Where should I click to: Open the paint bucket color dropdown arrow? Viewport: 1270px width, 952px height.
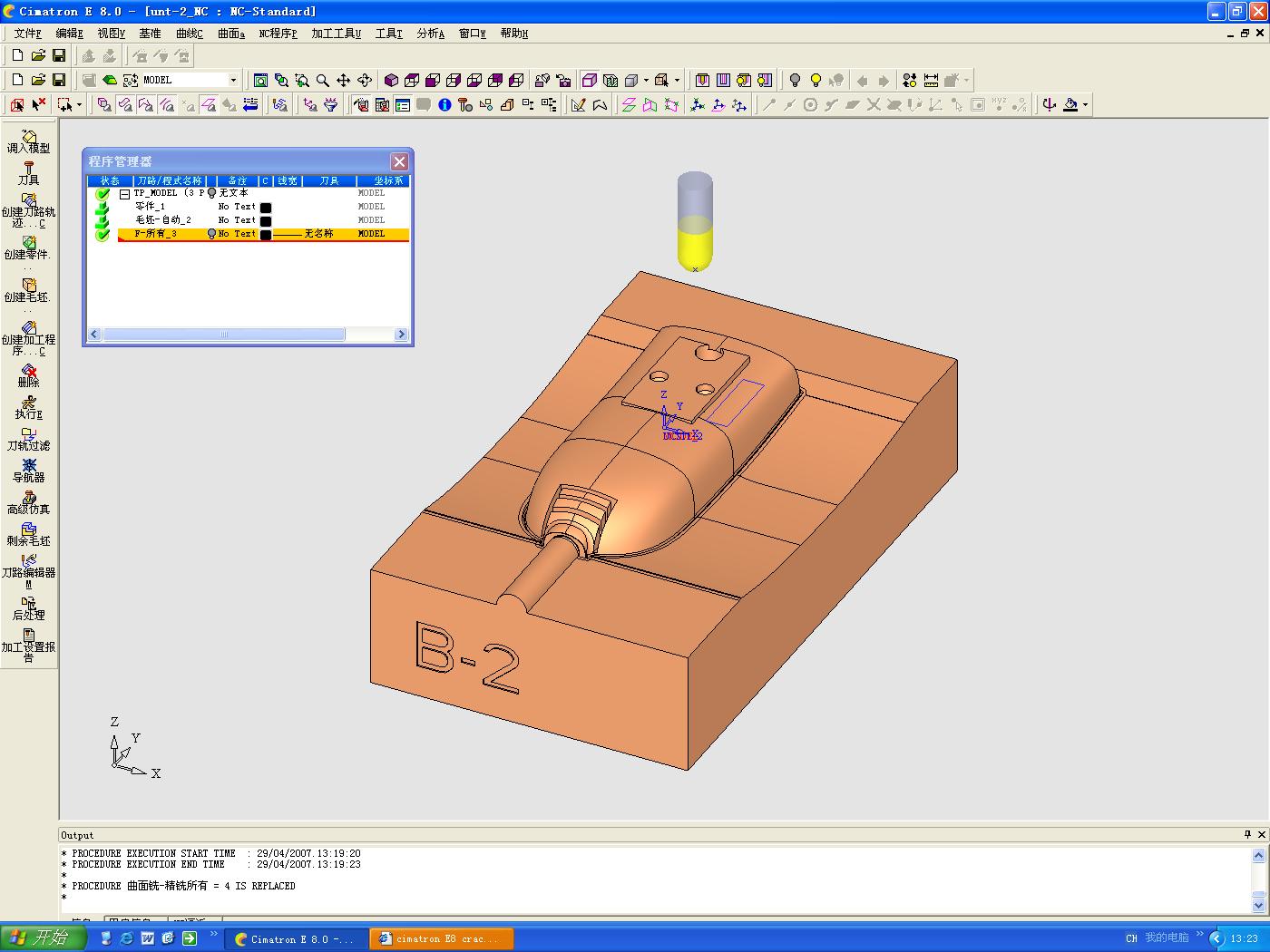pos(1085,105)
